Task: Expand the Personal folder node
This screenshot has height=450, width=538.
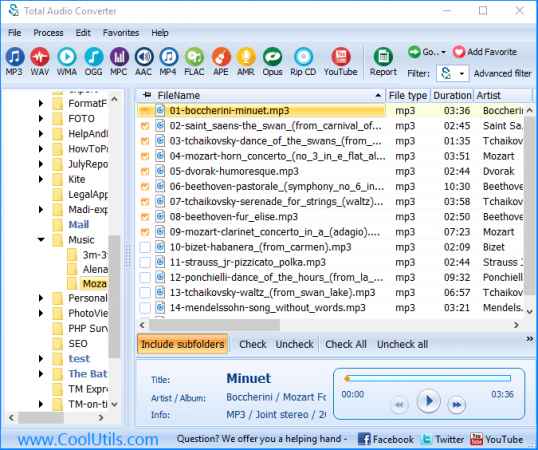Action: pos(41,298)
